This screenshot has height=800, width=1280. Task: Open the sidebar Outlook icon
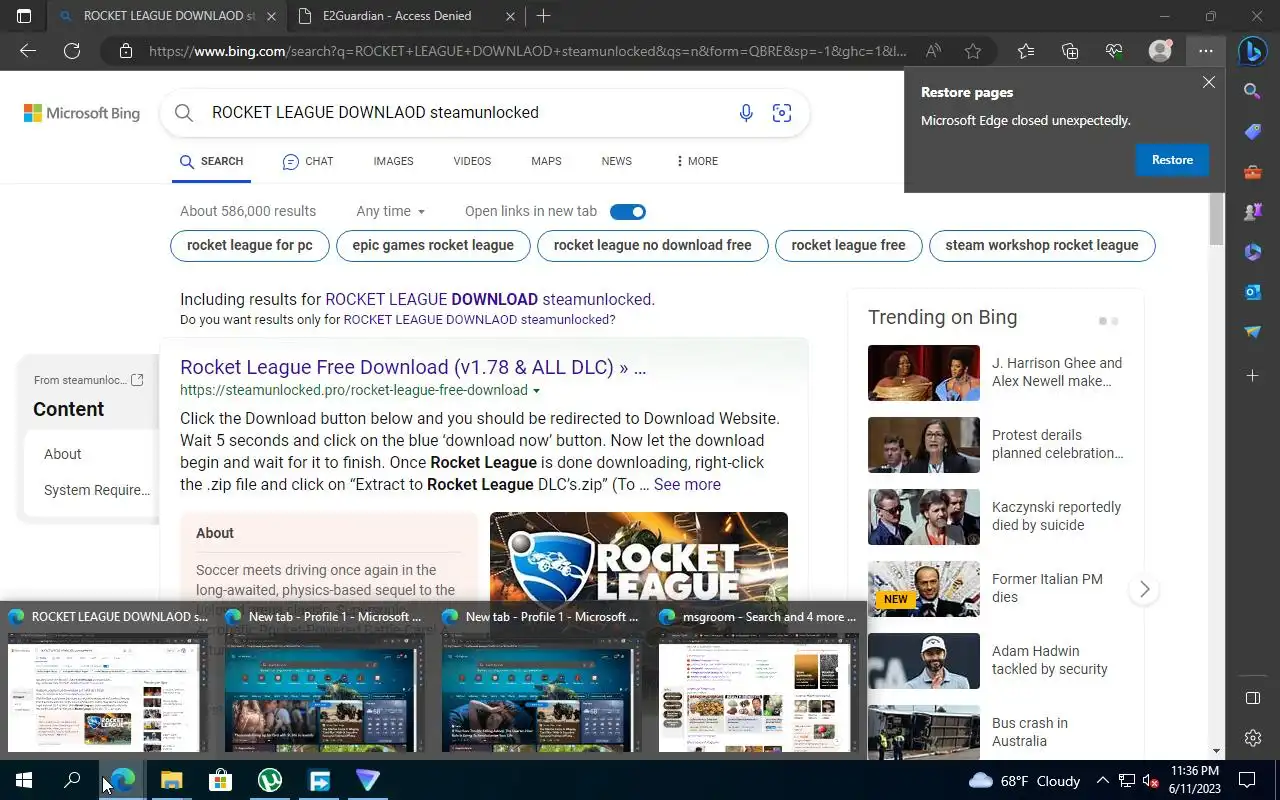click(1253, 292)
